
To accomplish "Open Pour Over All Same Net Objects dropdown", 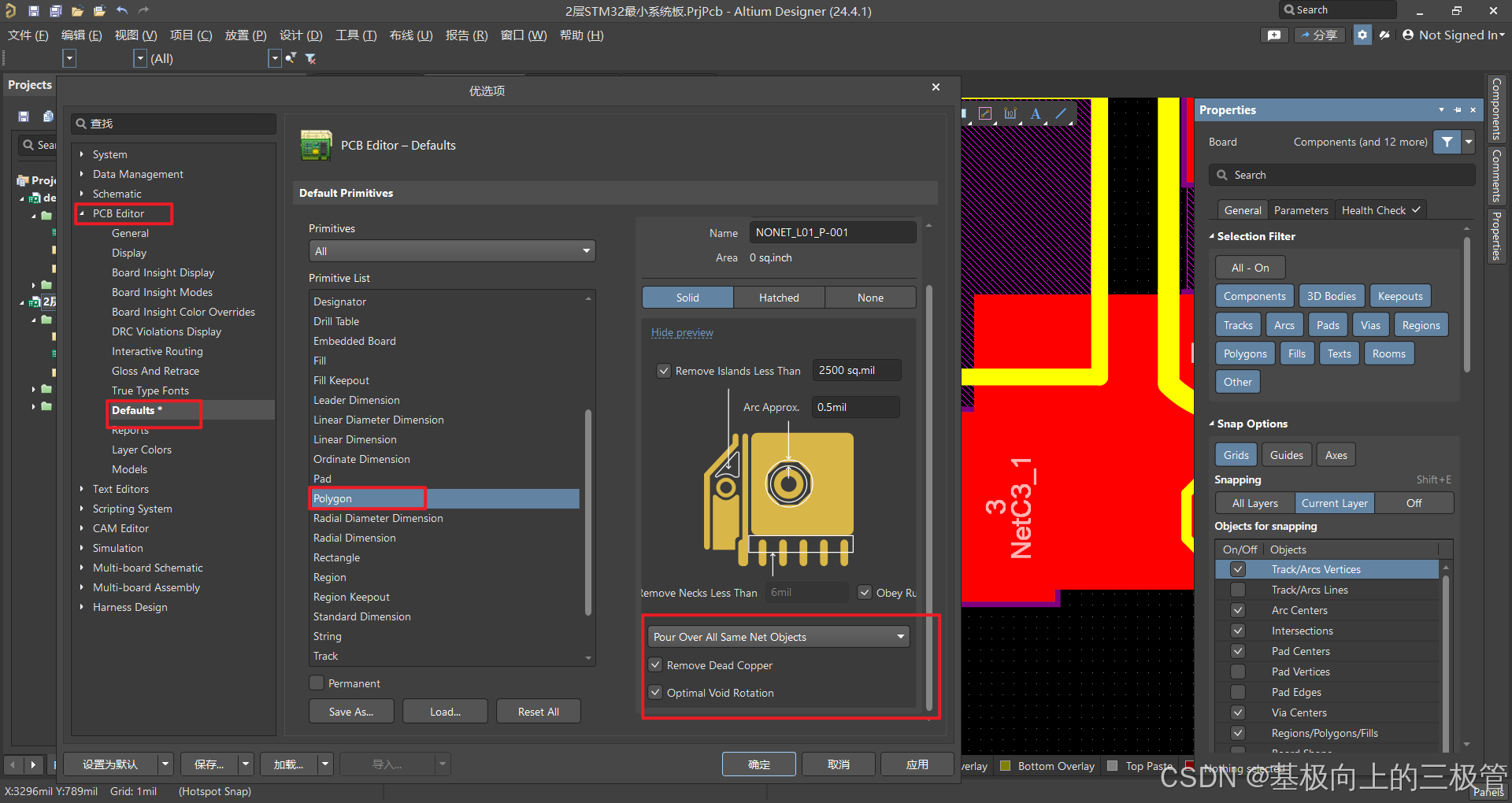I will coord(779,636).
